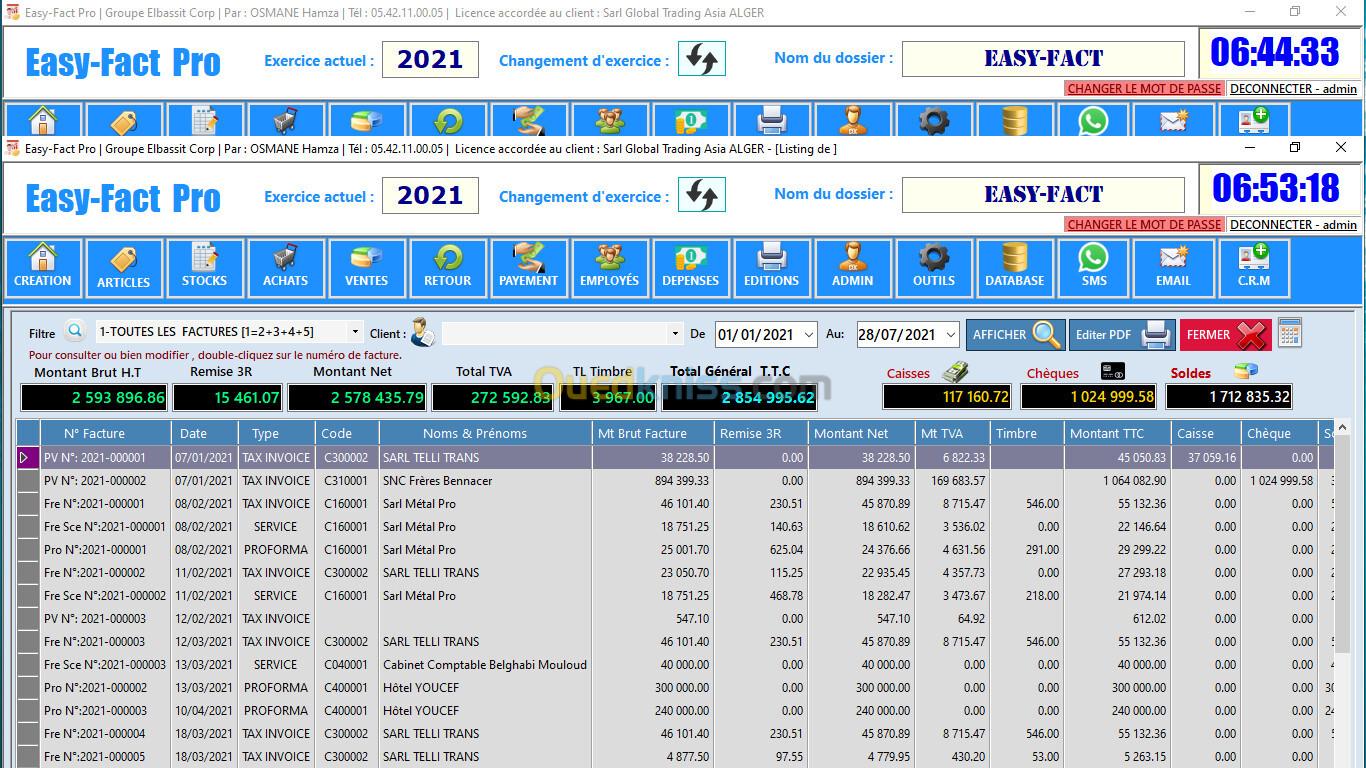1366x768 pixels.
Task: Open the PAYEMENT module
Action: tap(528, 267)
